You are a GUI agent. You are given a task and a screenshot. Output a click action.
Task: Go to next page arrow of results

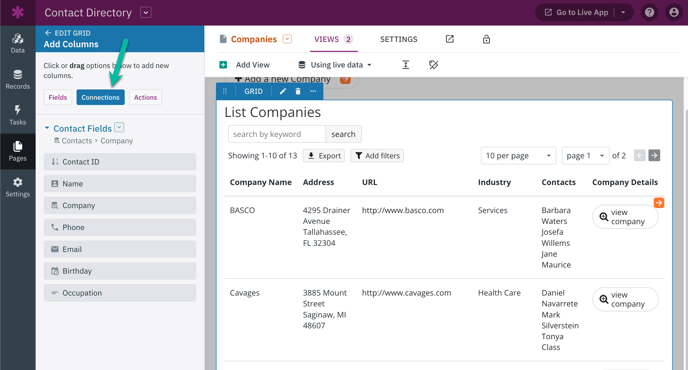click(654, 155)
